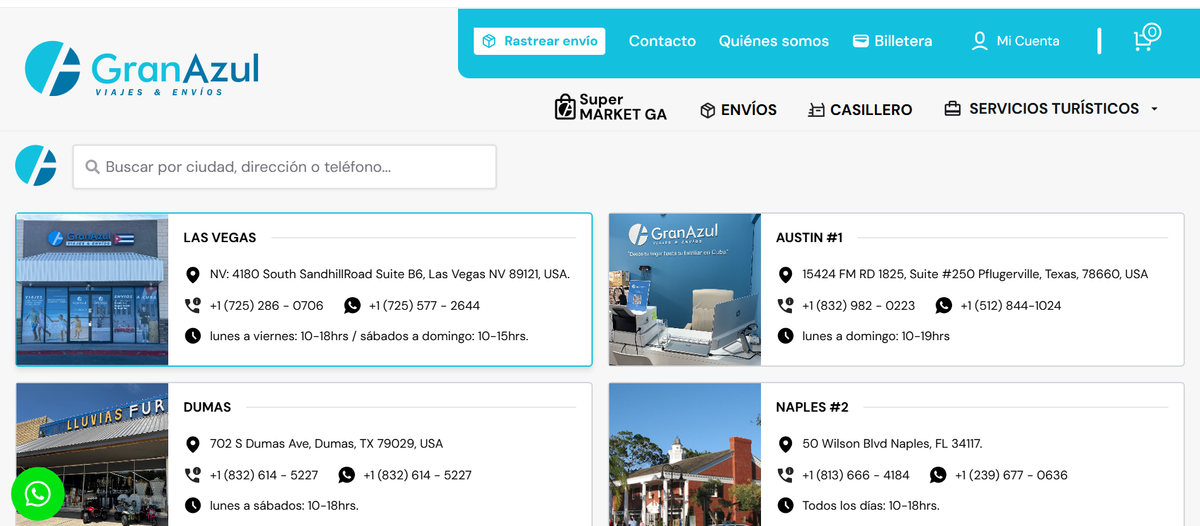This screenshot has height=526, width=1200.
Task: Click the Rastrear envío button
Action: pyautogui.click(x=540, y=41)
